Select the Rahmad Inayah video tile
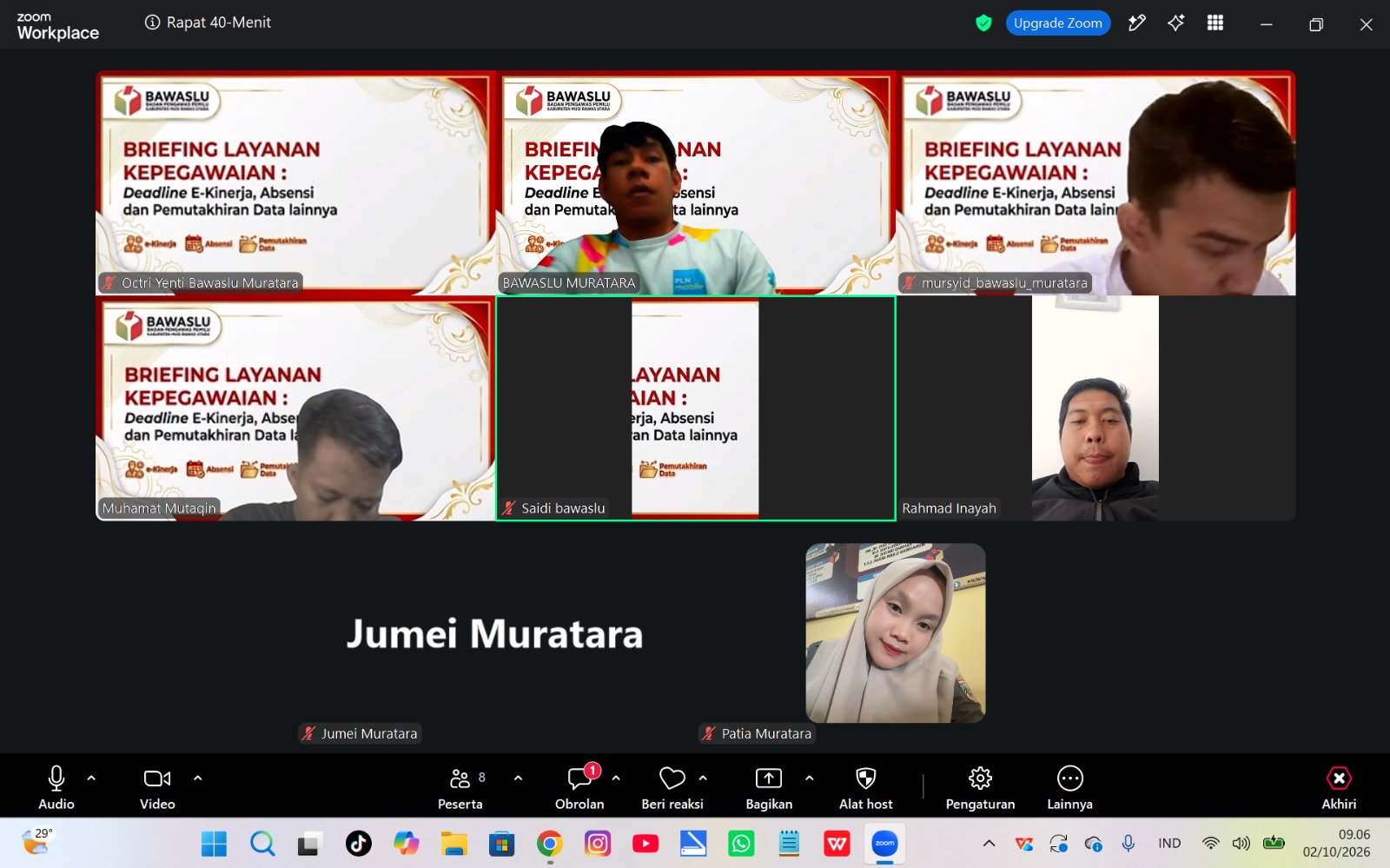1390x868 pixels. 1096,408
